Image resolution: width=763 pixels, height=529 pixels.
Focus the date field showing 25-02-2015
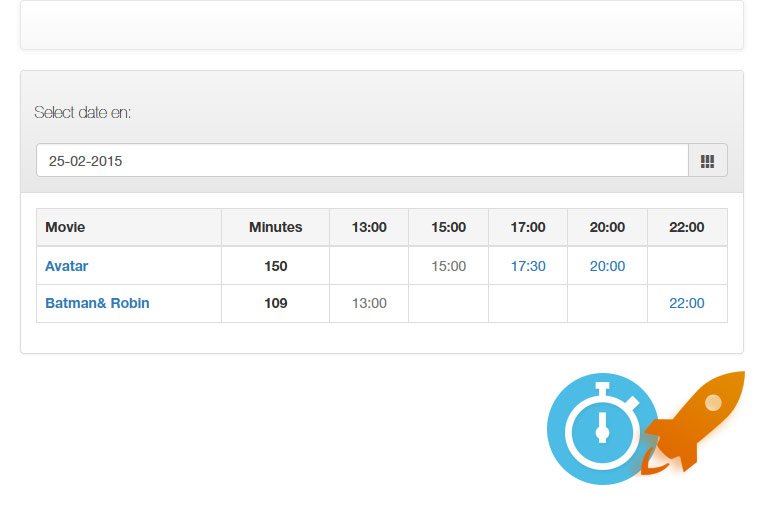(x=363, y=161)
